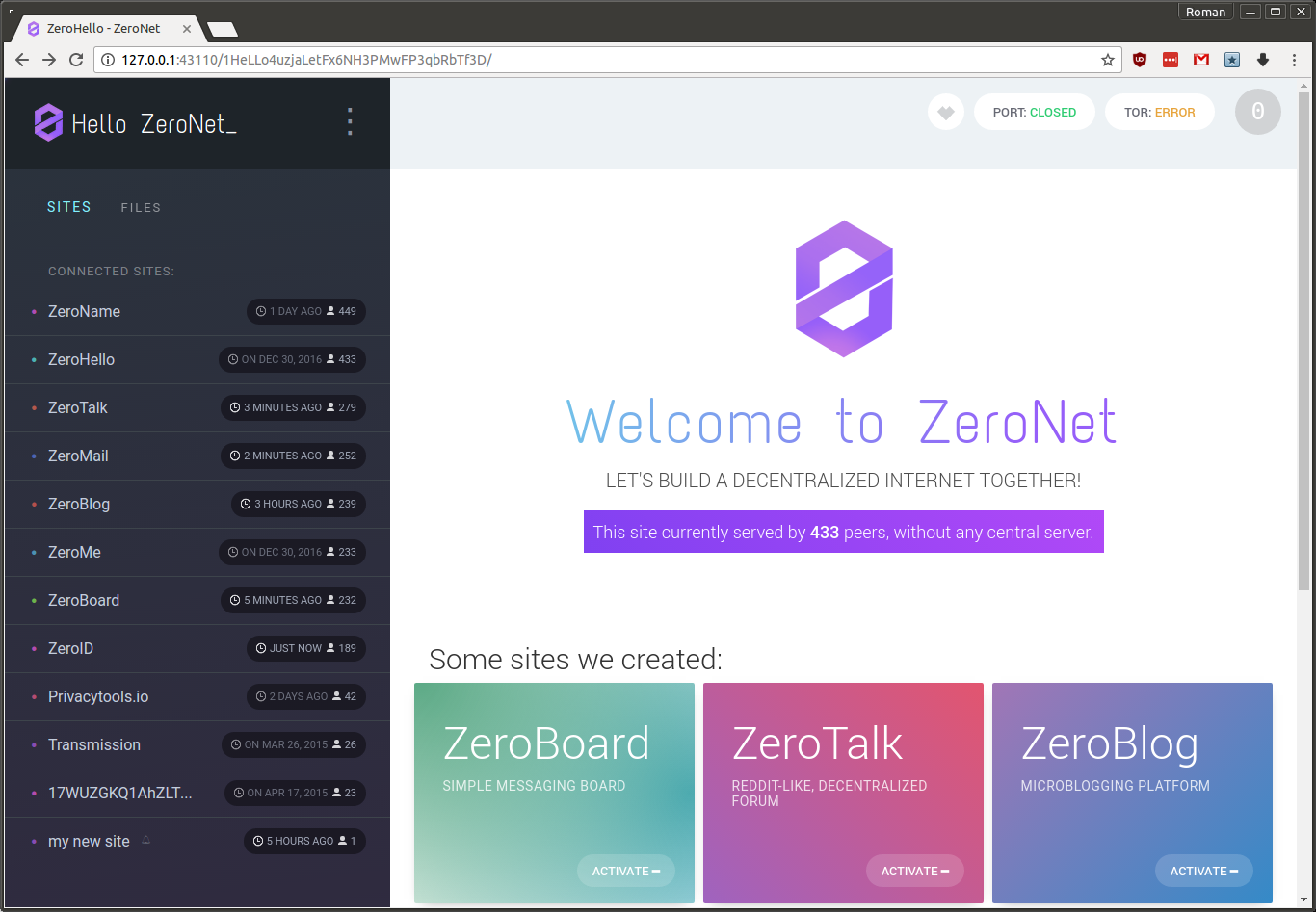Activate the ZeroBlog microblogging site
The image size is (1316, 912).
1203,870
